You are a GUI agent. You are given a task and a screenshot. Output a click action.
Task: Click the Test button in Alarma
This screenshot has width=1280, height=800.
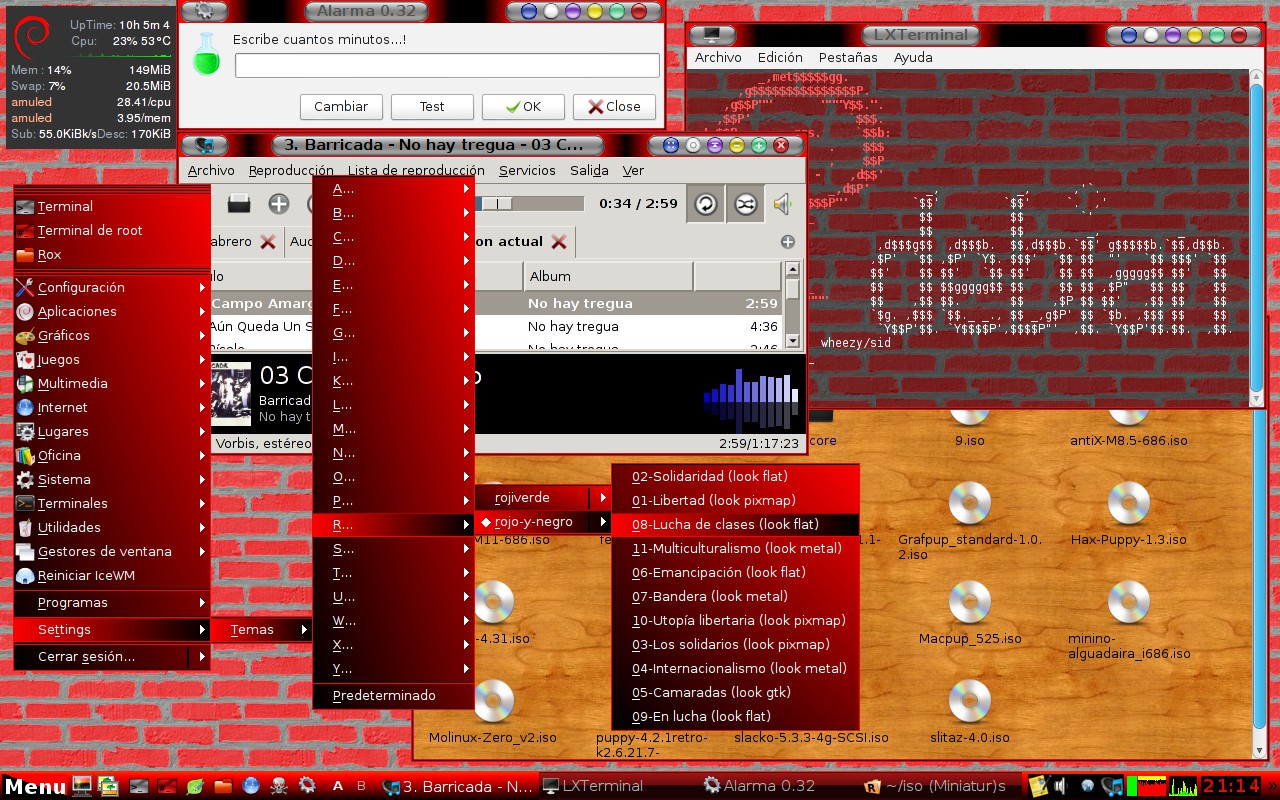432,107
